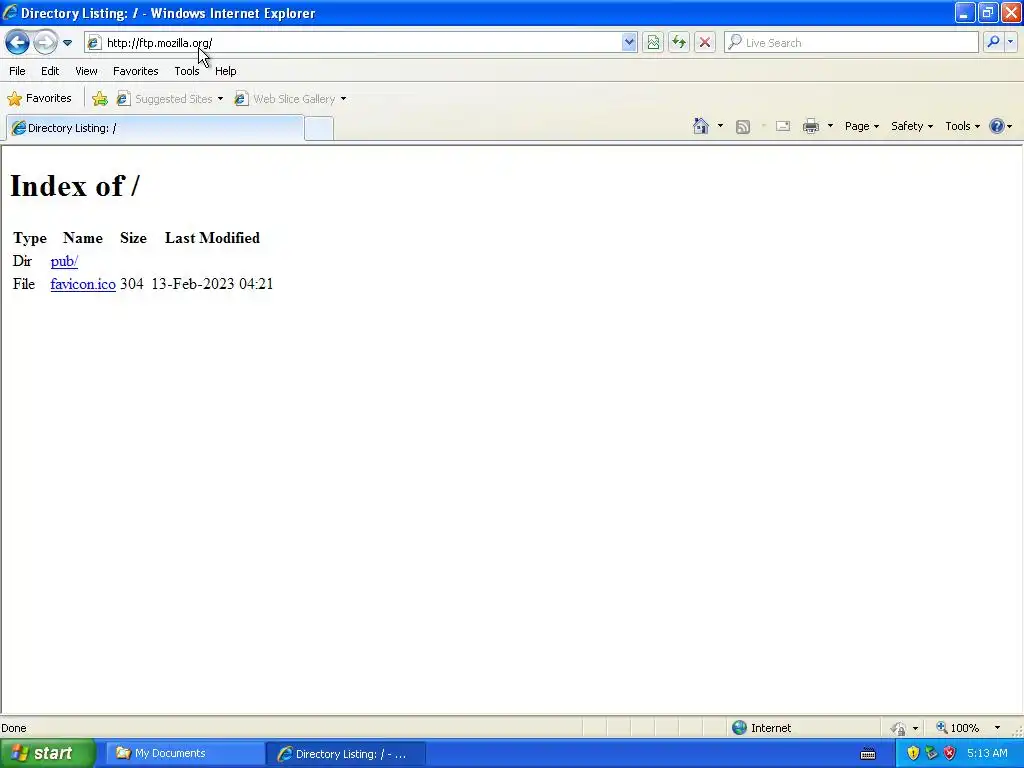Click the Help question mark icon

click(997, 127)
